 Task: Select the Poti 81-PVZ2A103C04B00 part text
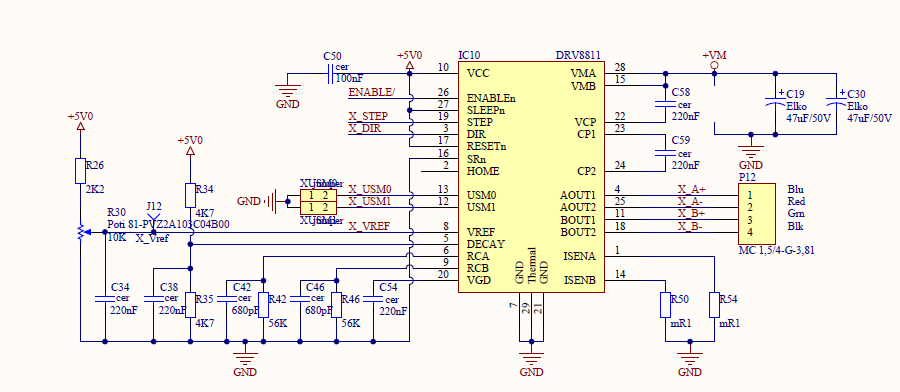pyautogui.click(x=168, y=224)
